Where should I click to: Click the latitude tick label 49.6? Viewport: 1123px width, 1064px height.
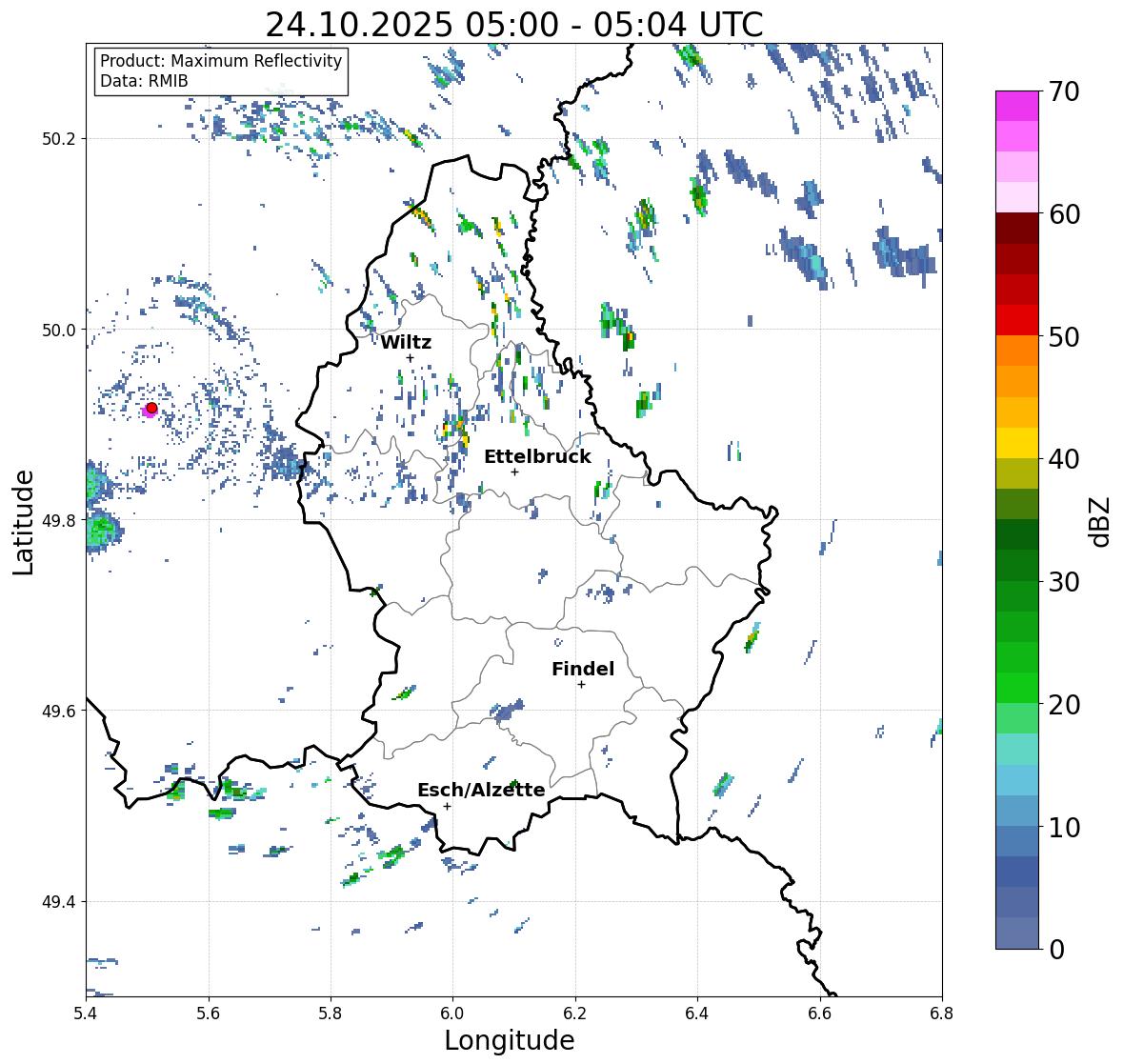(60, 711)
